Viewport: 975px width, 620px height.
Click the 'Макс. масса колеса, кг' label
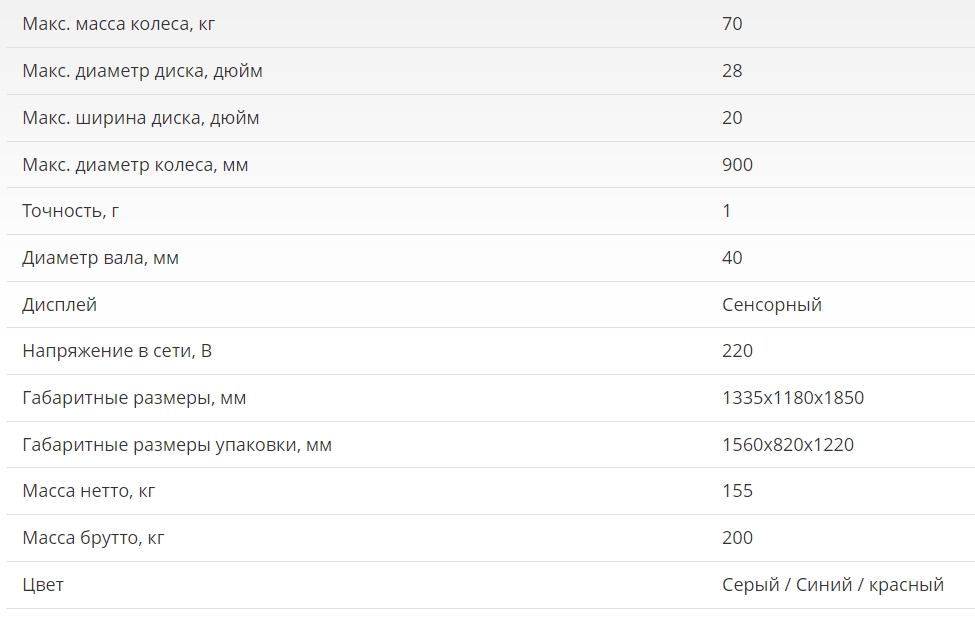point(118,24)
